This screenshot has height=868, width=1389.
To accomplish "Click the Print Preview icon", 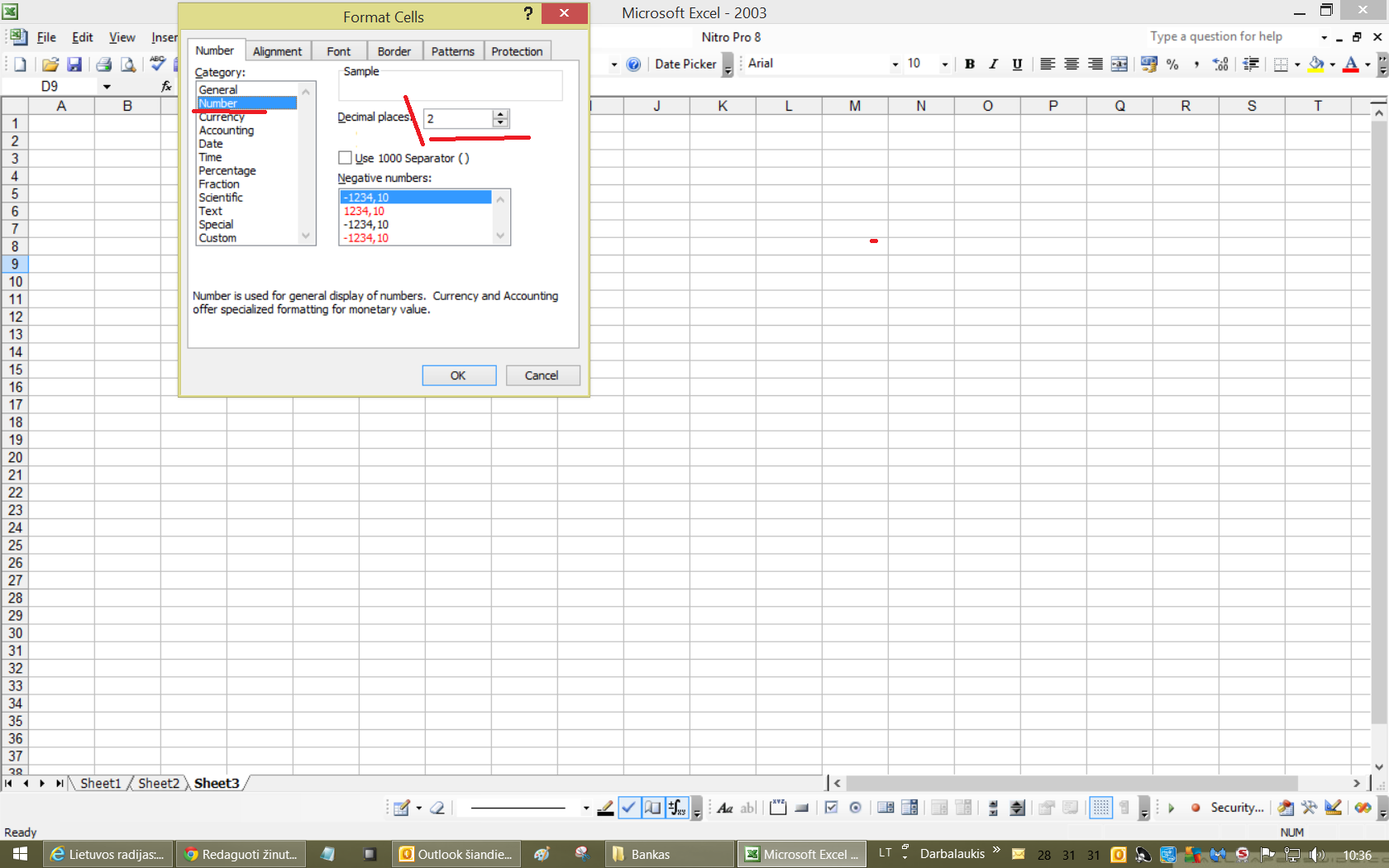I will click(128, 64).
